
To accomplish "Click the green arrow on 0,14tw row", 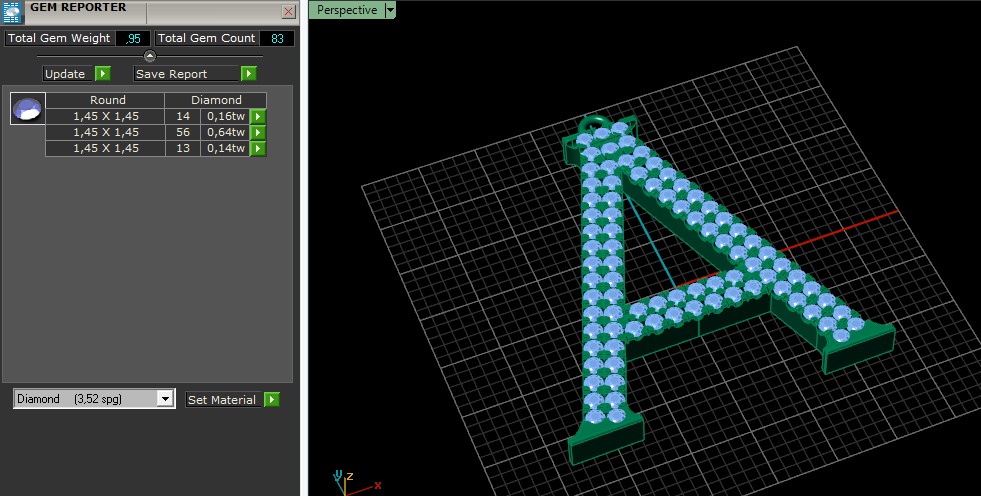I will pos(258,149).
